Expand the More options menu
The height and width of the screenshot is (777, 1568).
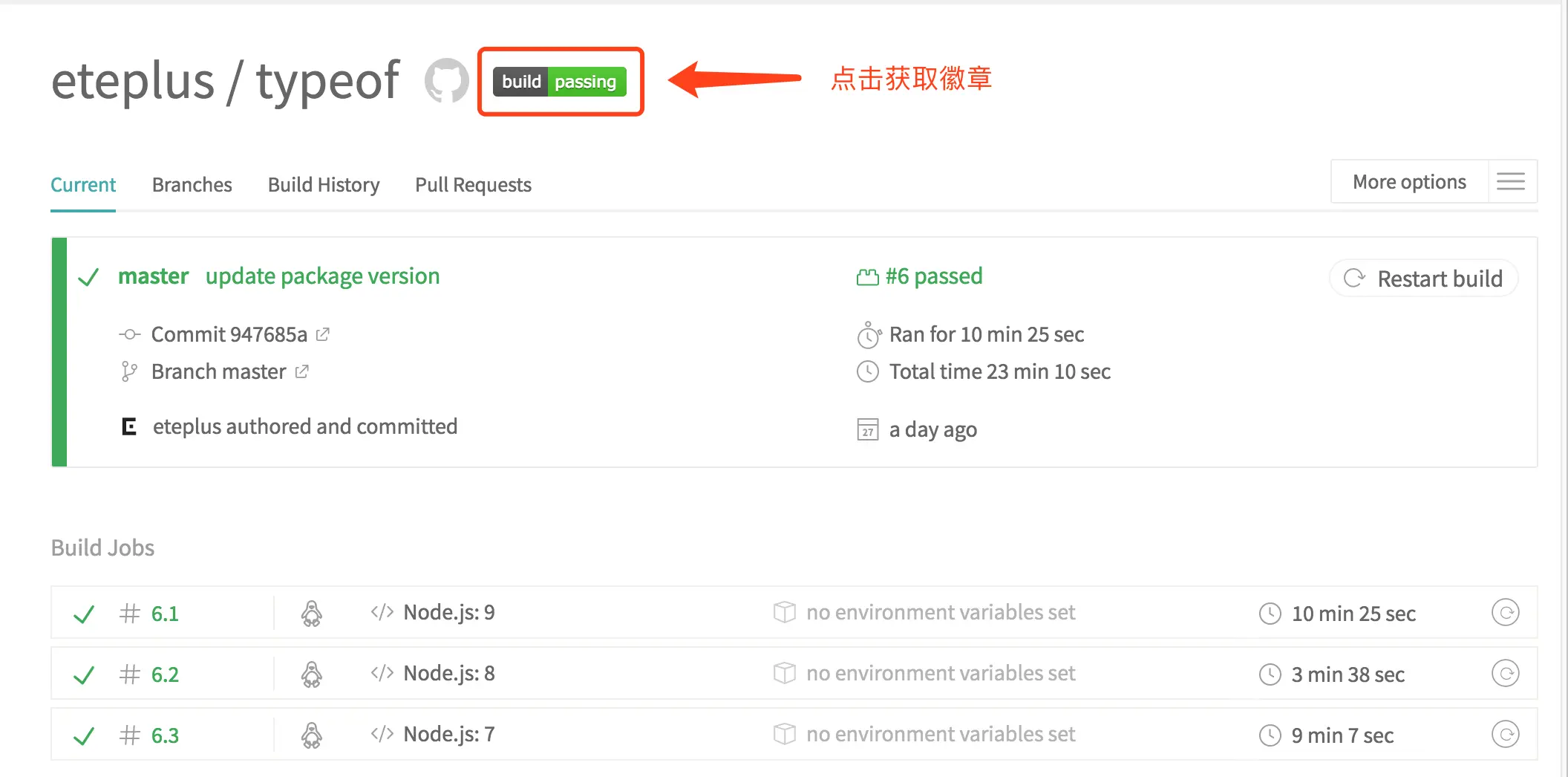tap(1408, 181)
